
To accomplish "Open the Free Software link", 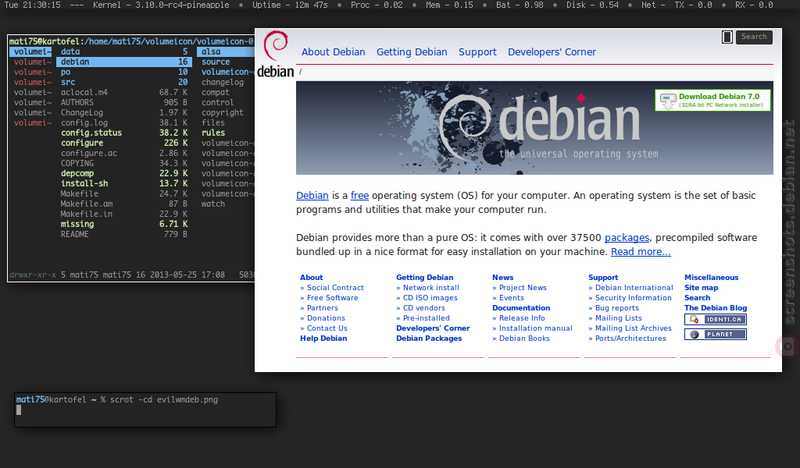I will pos(333,298).
